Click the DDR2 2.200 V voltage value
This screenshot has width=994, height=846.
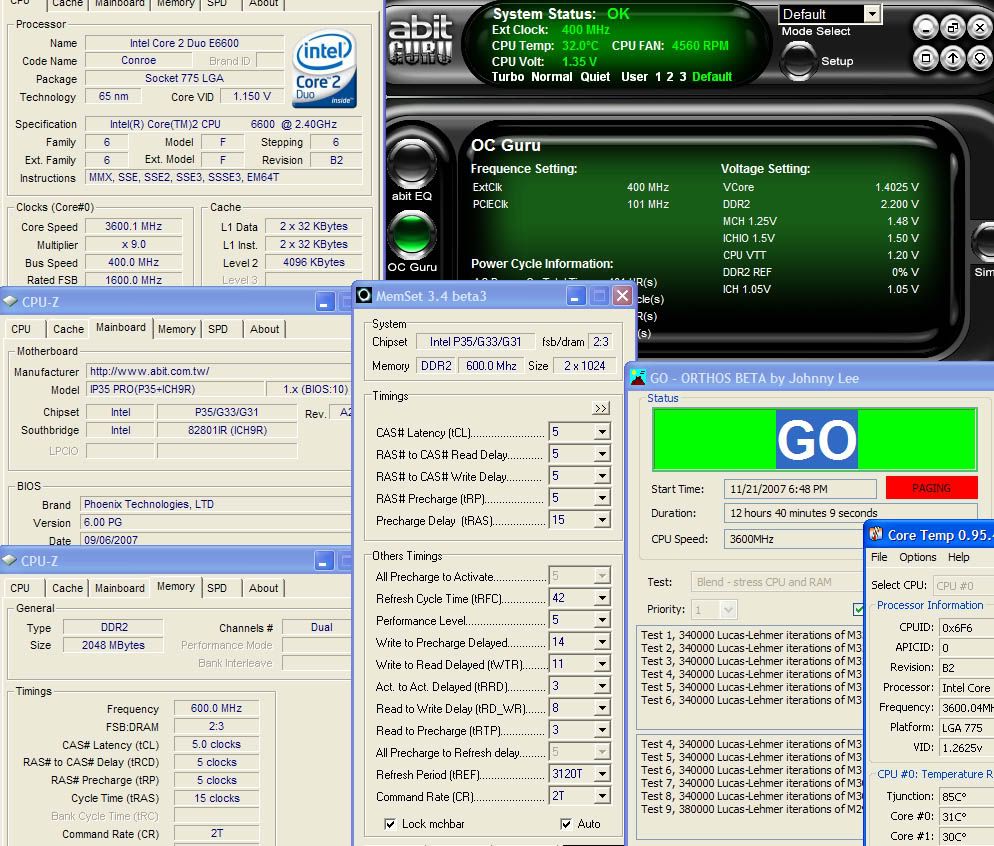[x=899, y=204]
